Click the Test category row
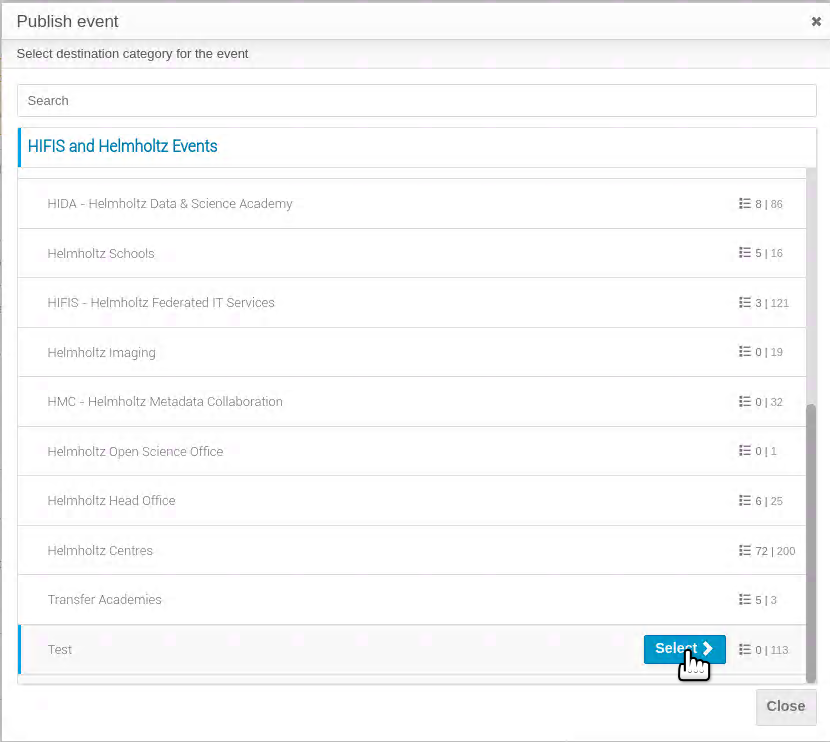The image size is (830, 742). [x=412, y=649]
